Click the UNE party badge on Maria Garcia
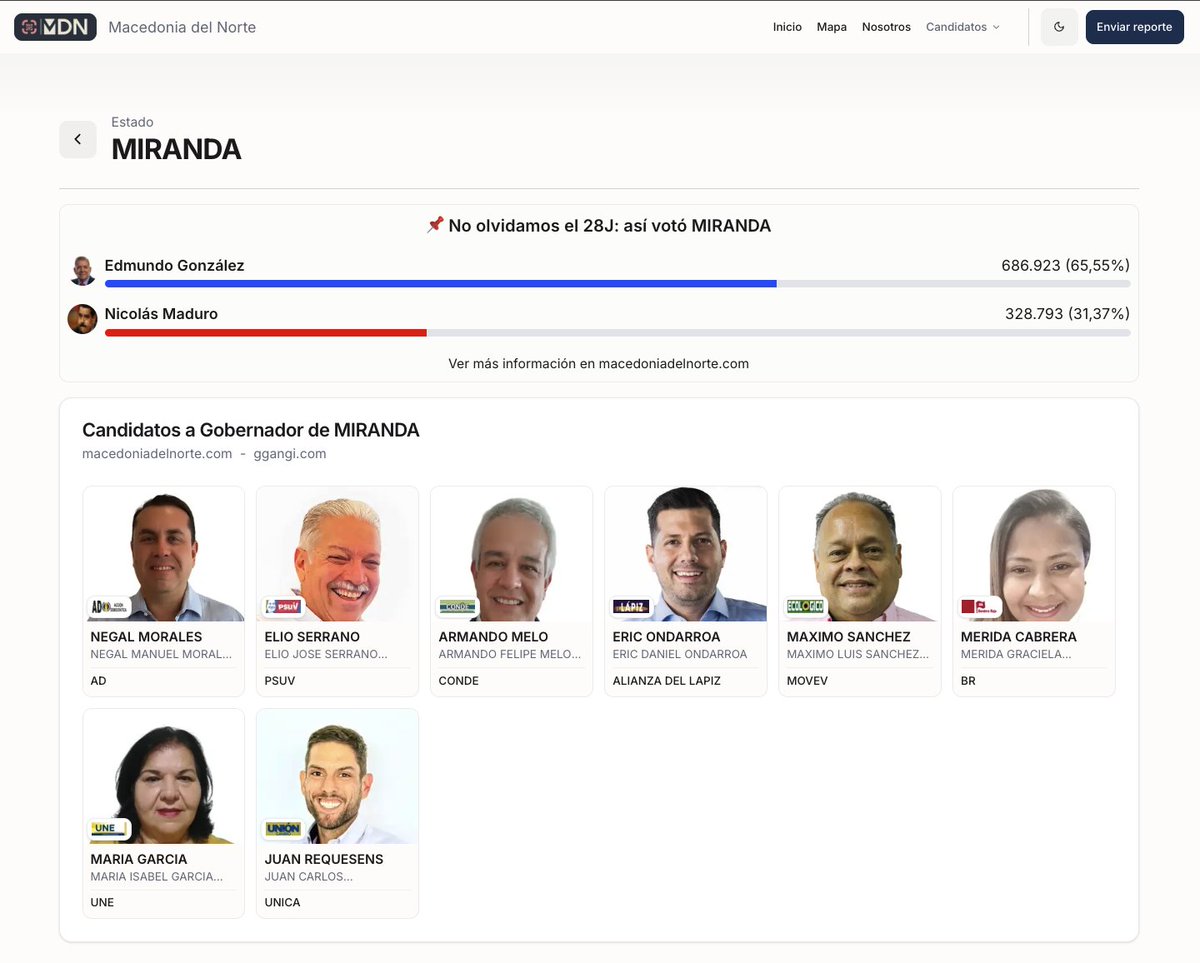 tap(109, 828)
